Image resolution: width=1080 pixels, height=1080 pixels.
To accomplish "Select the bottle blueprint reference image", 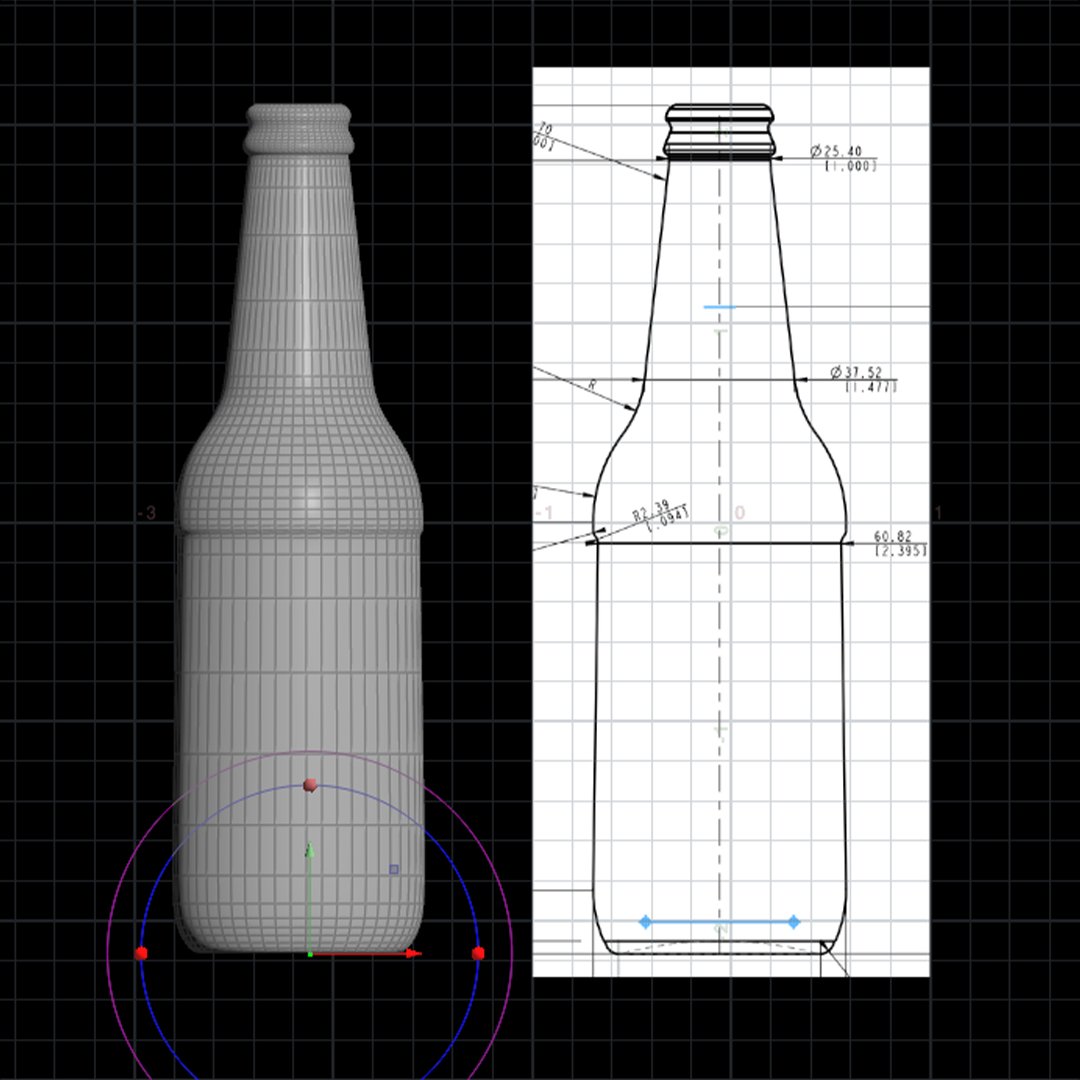I will tap(731, 521).
